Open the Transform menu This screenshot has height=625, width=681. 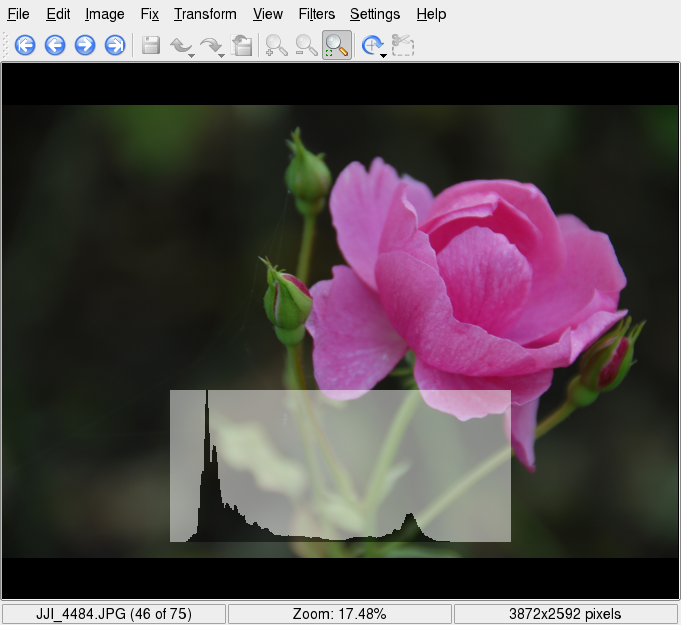[205, 14]
